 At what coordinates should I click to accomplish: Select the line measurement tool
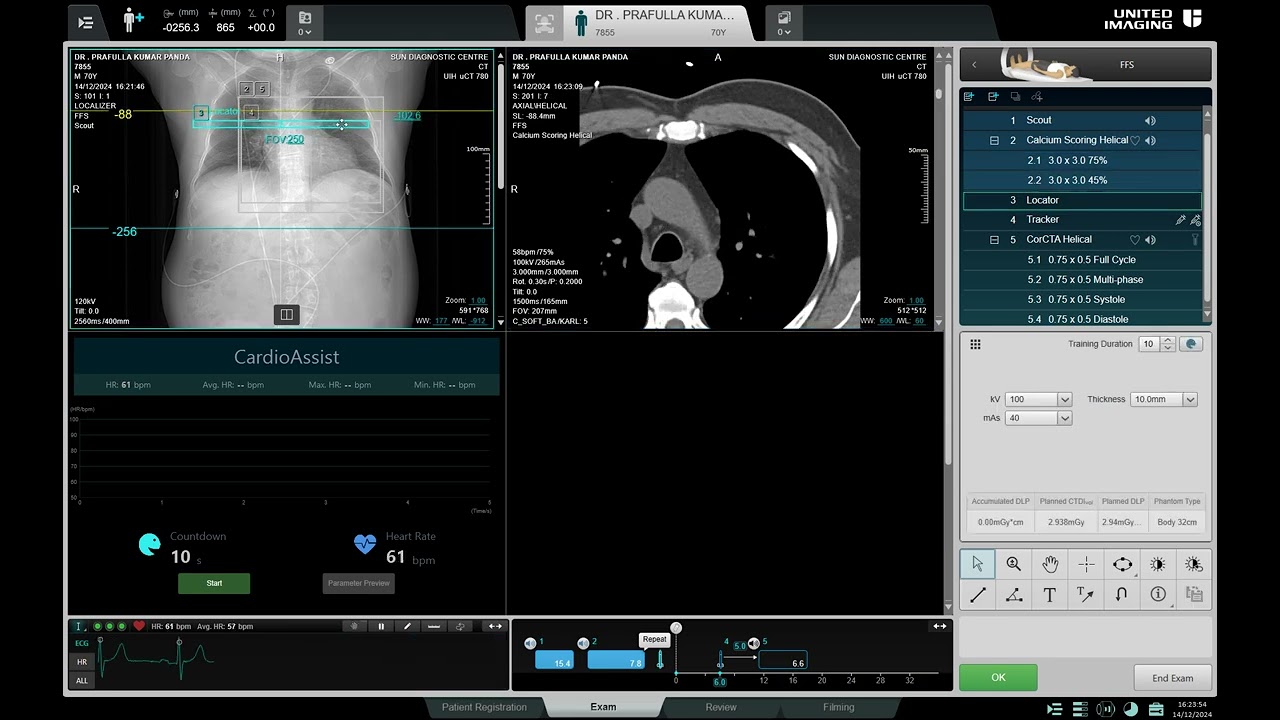(977, 594)
